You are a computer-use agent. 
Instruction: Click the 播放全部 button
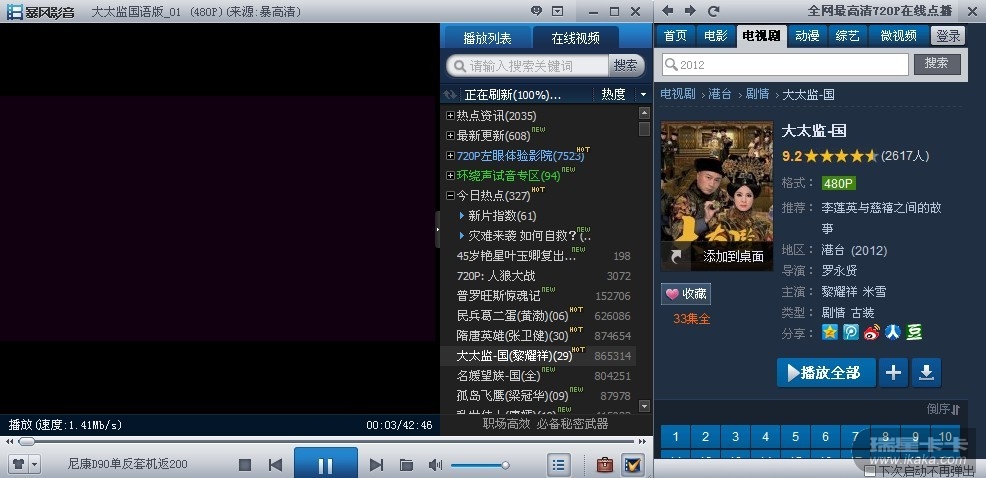point(826,373)
